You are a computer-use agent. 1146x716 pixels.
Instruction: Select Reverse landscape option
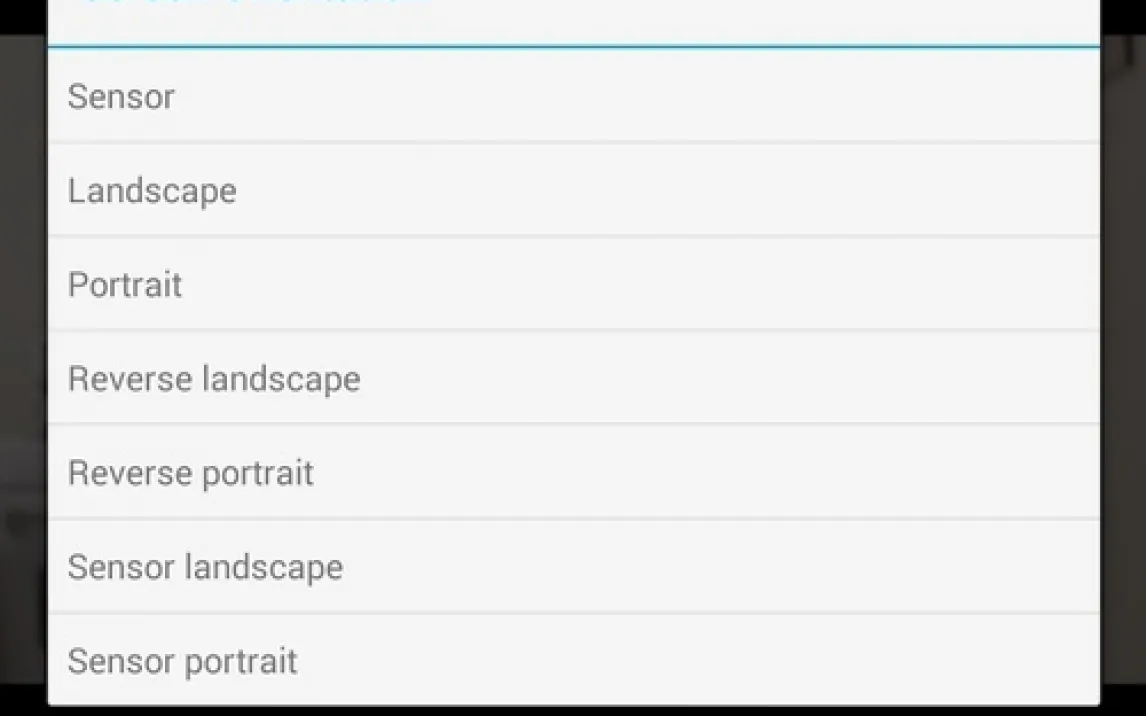573,378
